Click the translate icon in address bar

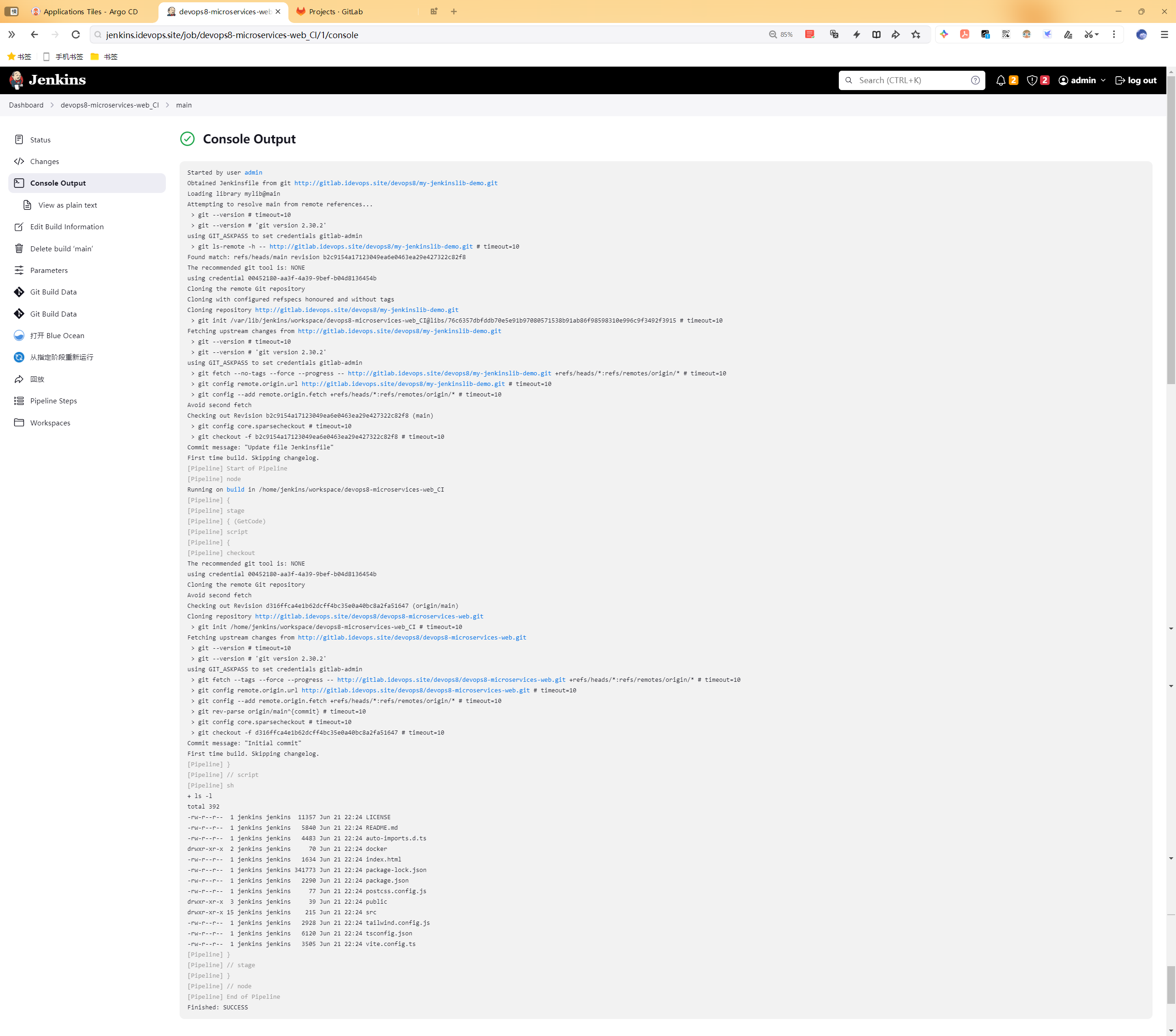pyautogui.click(x=834, y=35)
